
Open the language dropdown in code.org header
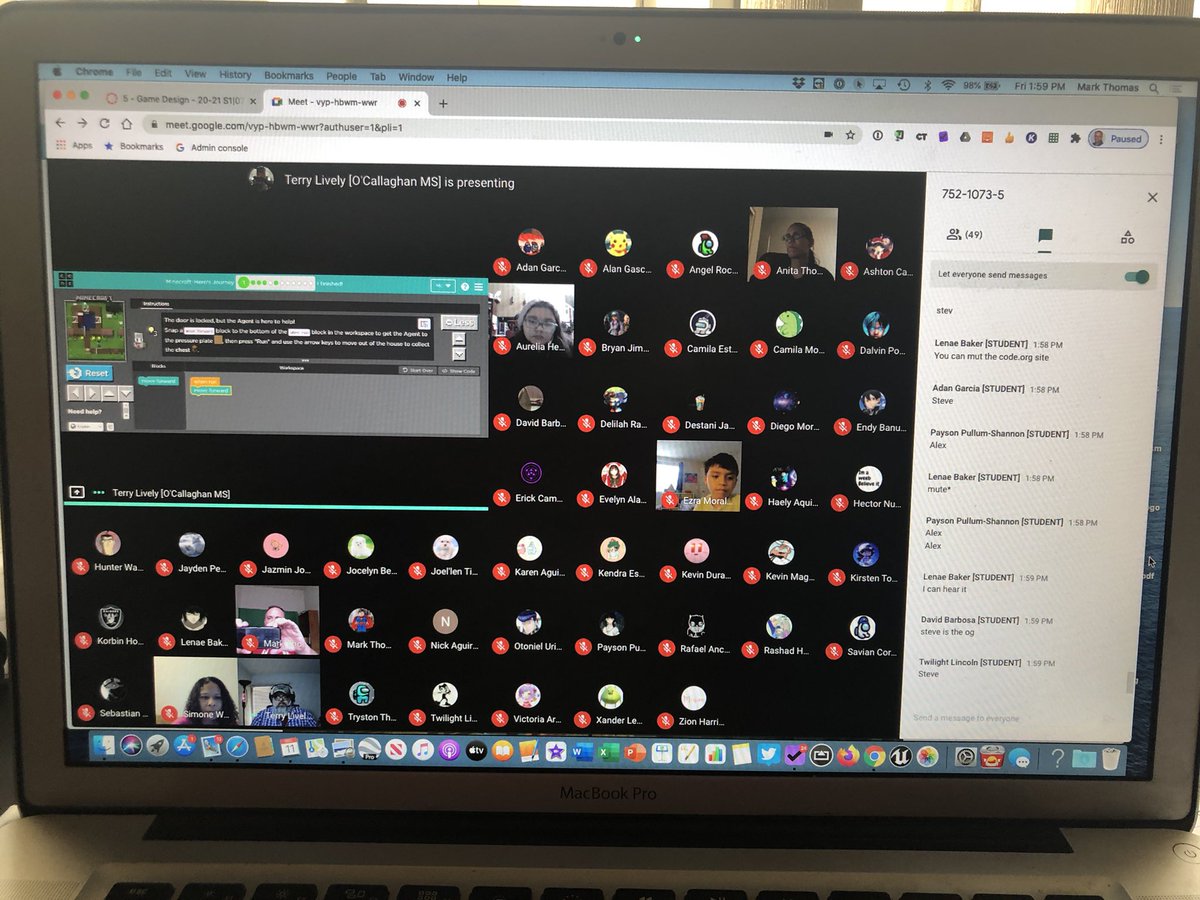pos(444,286)
